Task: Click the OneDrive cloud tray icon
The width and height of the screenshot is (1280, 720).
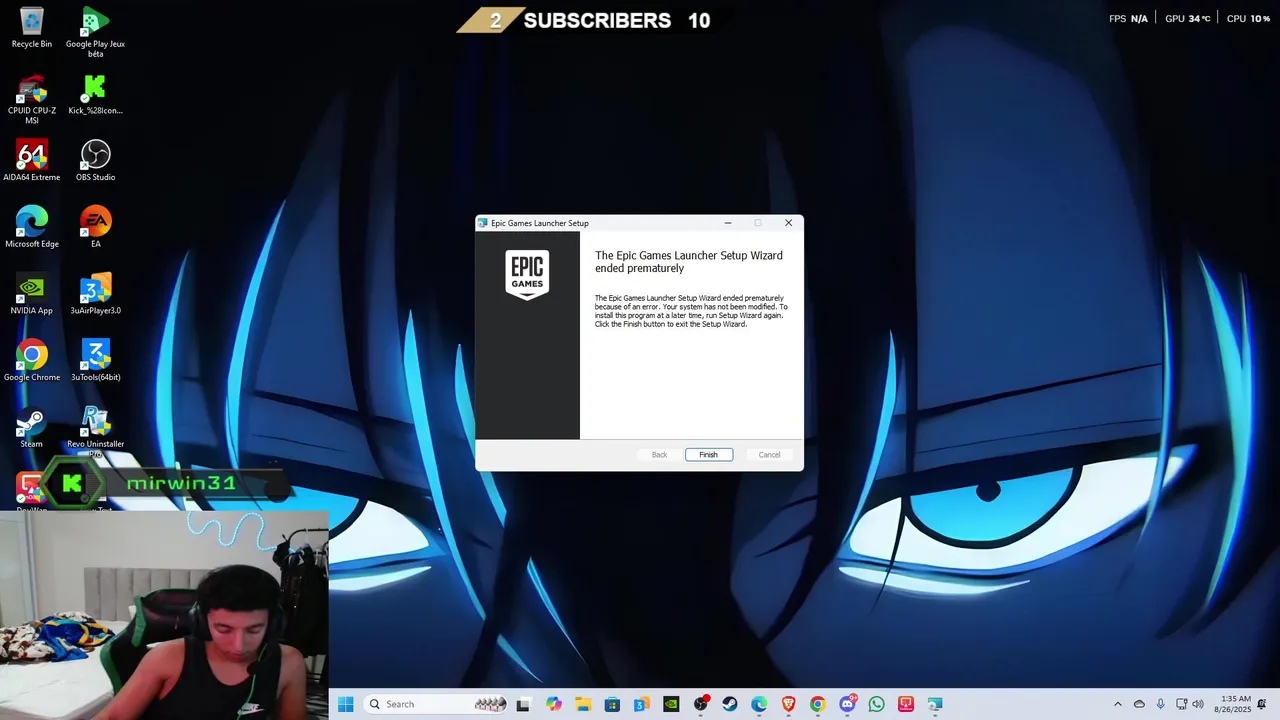Action: (1139, 704)
